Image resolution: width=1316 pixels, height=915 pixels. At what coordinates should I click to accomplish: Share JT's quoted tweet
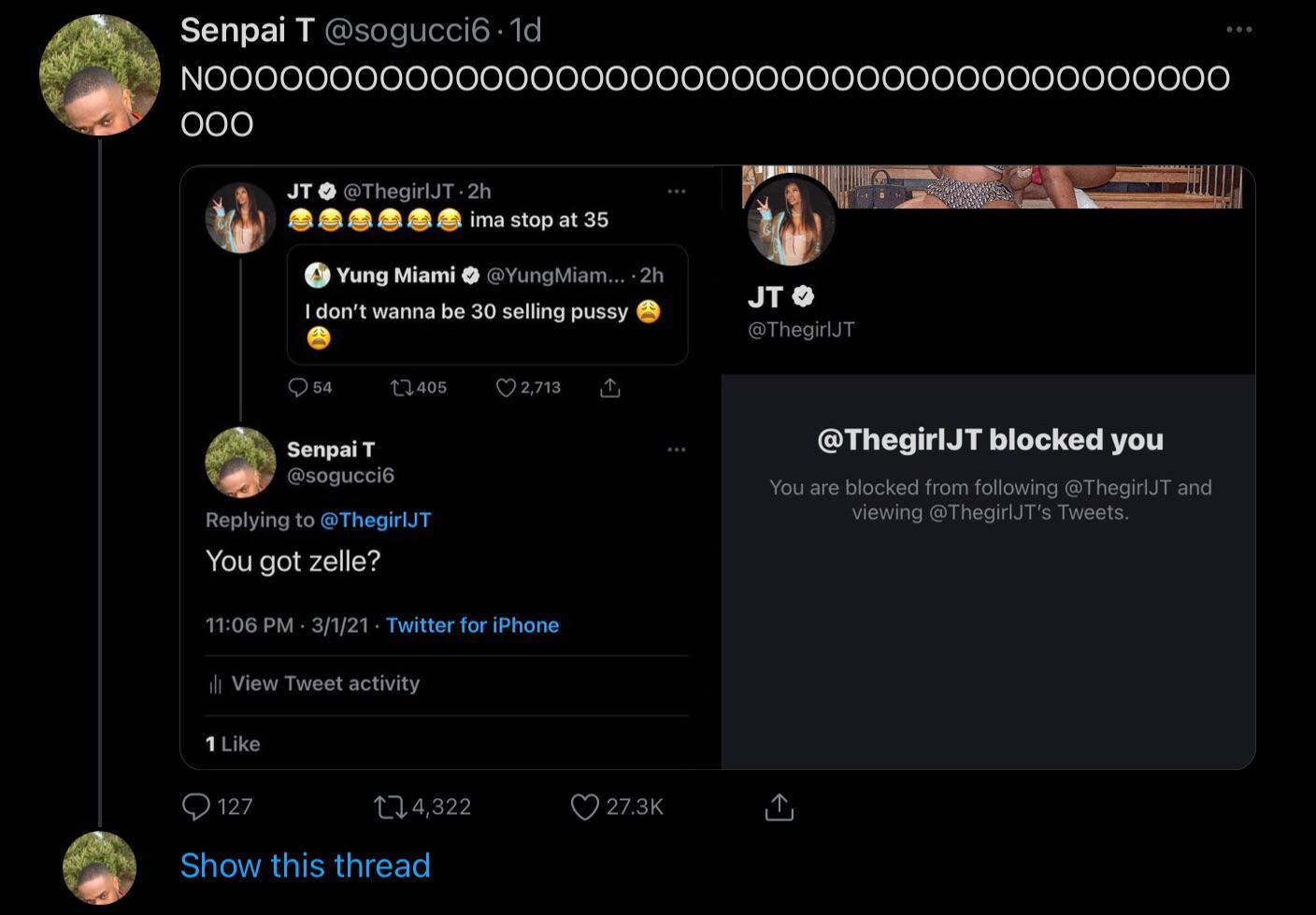point(610,387)
